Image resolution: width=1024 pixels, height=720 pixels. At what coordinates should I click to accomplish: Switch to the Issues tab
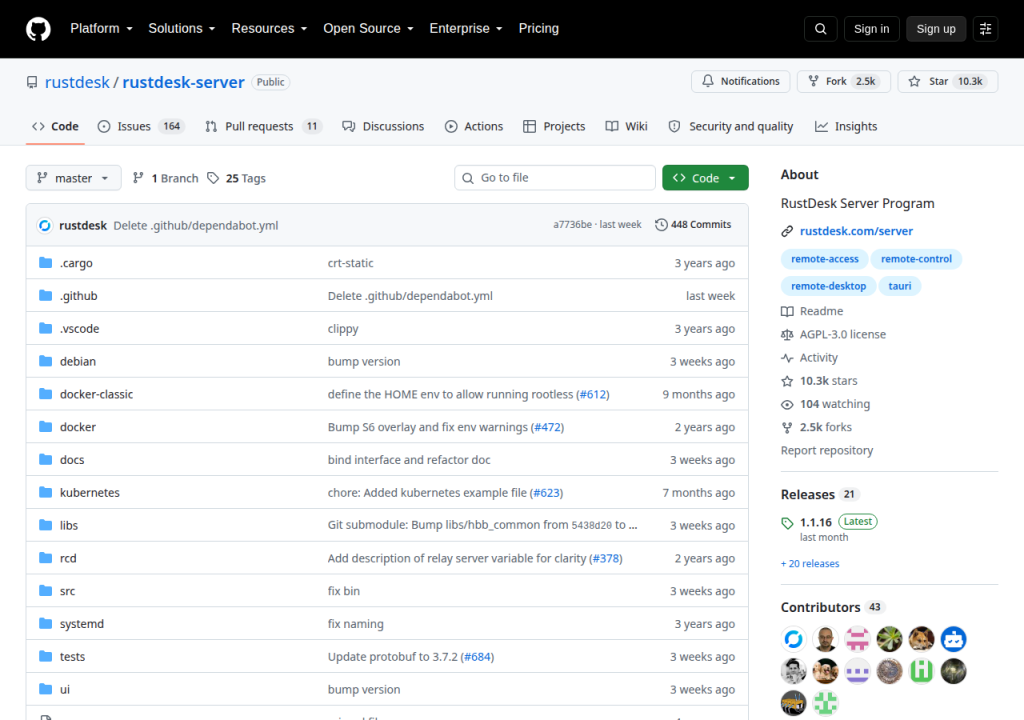141,126
